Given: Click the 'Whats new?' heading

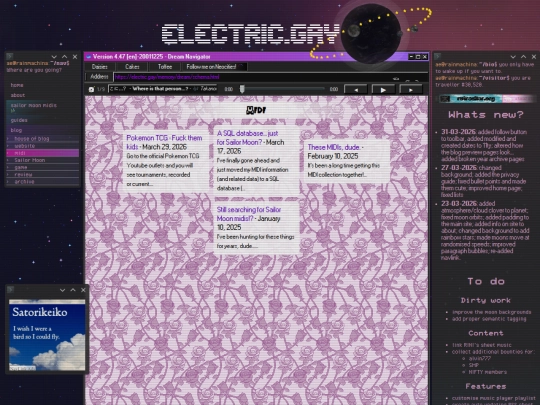Looking at the screenshot, I should coord(486,115).
